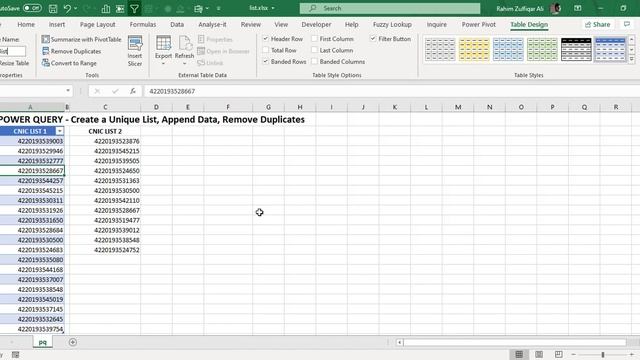Select column K header
This screenshot has height=360, width=640.
[394, 107]
